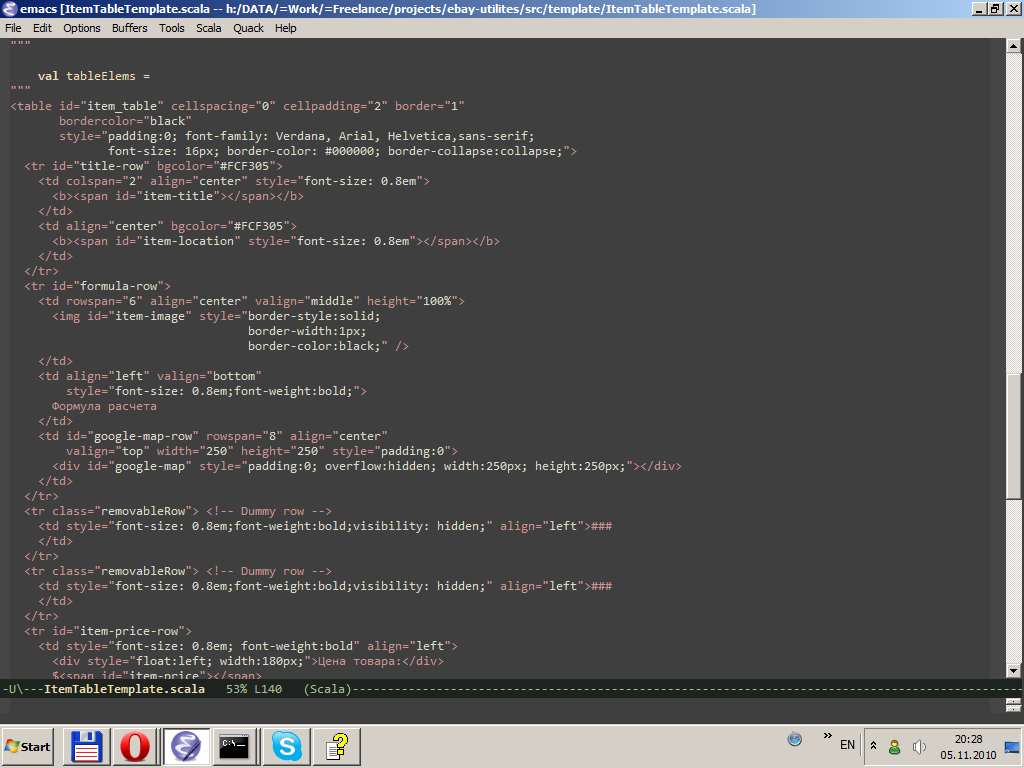Click the volume speaker tray icon
Viewport: 1024px width, 768px height.
click(918, 746)
